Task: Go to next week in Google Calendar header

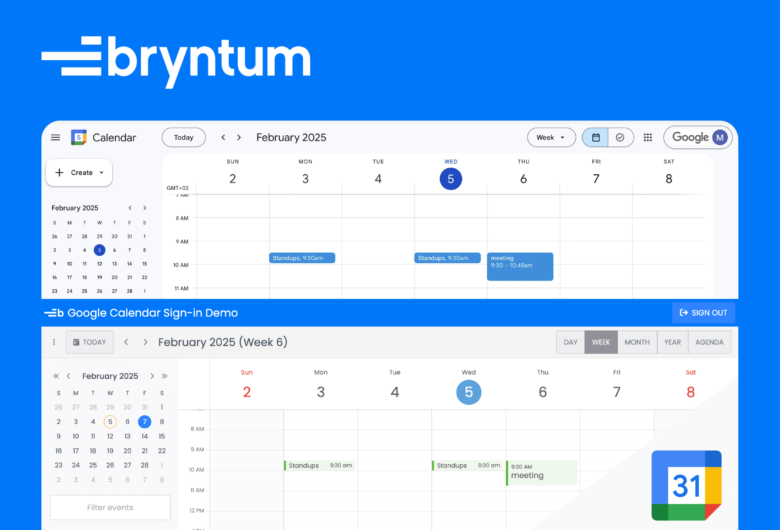Action: pos(239,137)
